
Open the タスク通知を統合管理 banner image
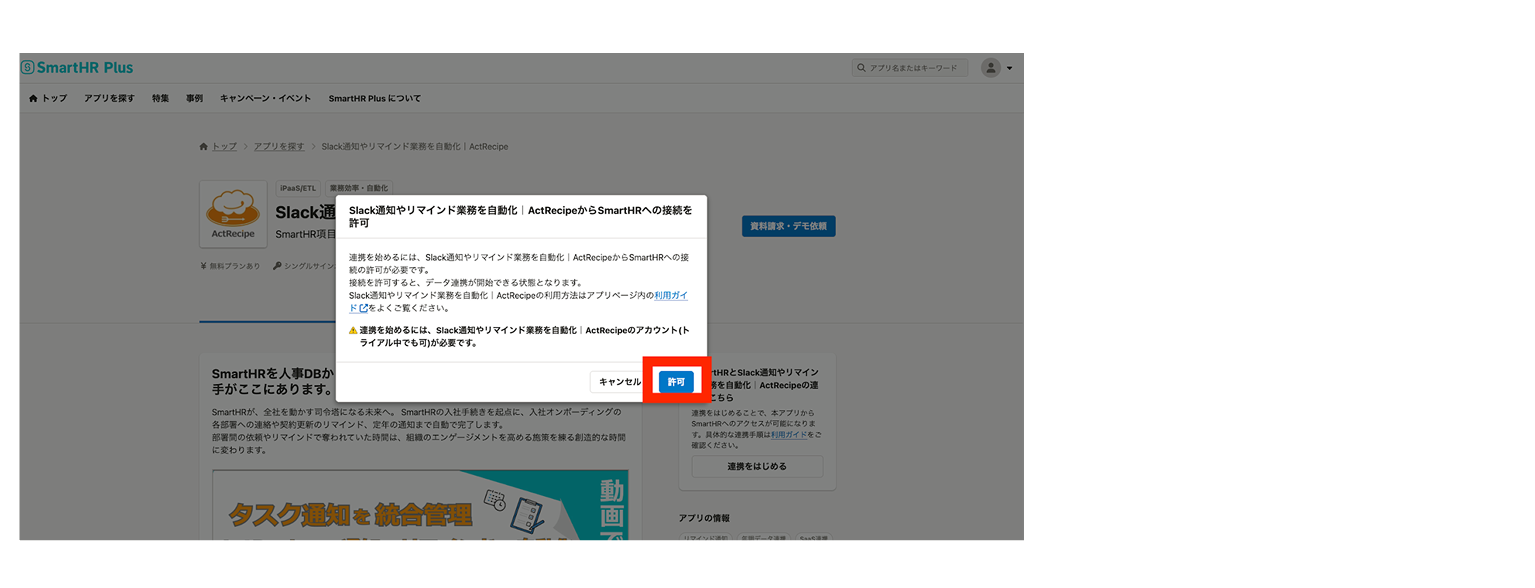420,507
